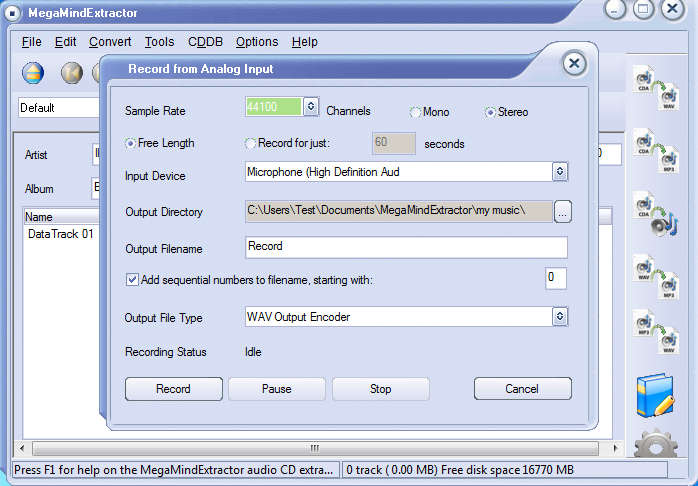Click the Cancel button
698x486 pixels.
click(523, 389)
